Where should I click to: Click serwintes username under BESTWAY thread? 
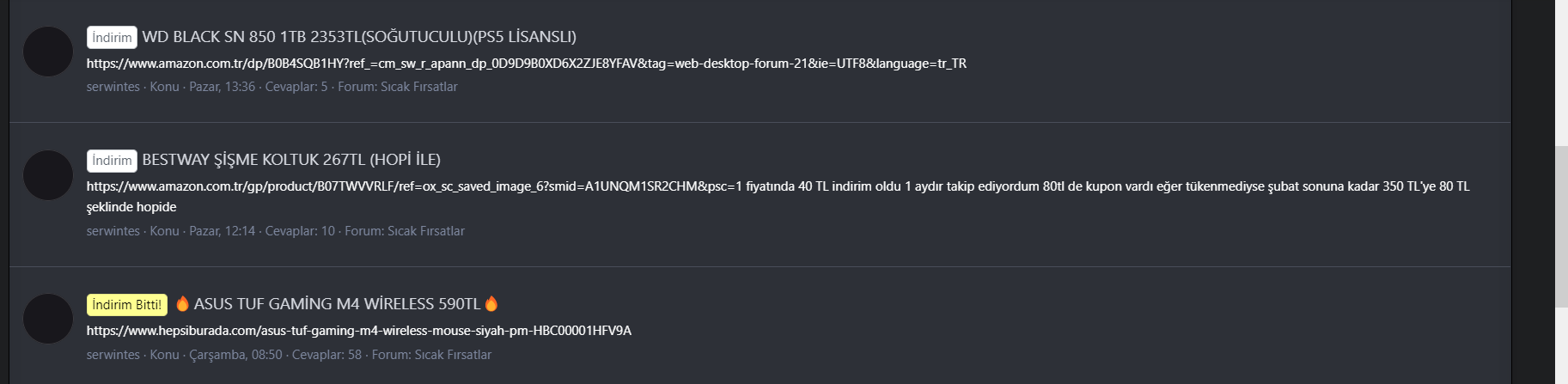pos(113,231)
